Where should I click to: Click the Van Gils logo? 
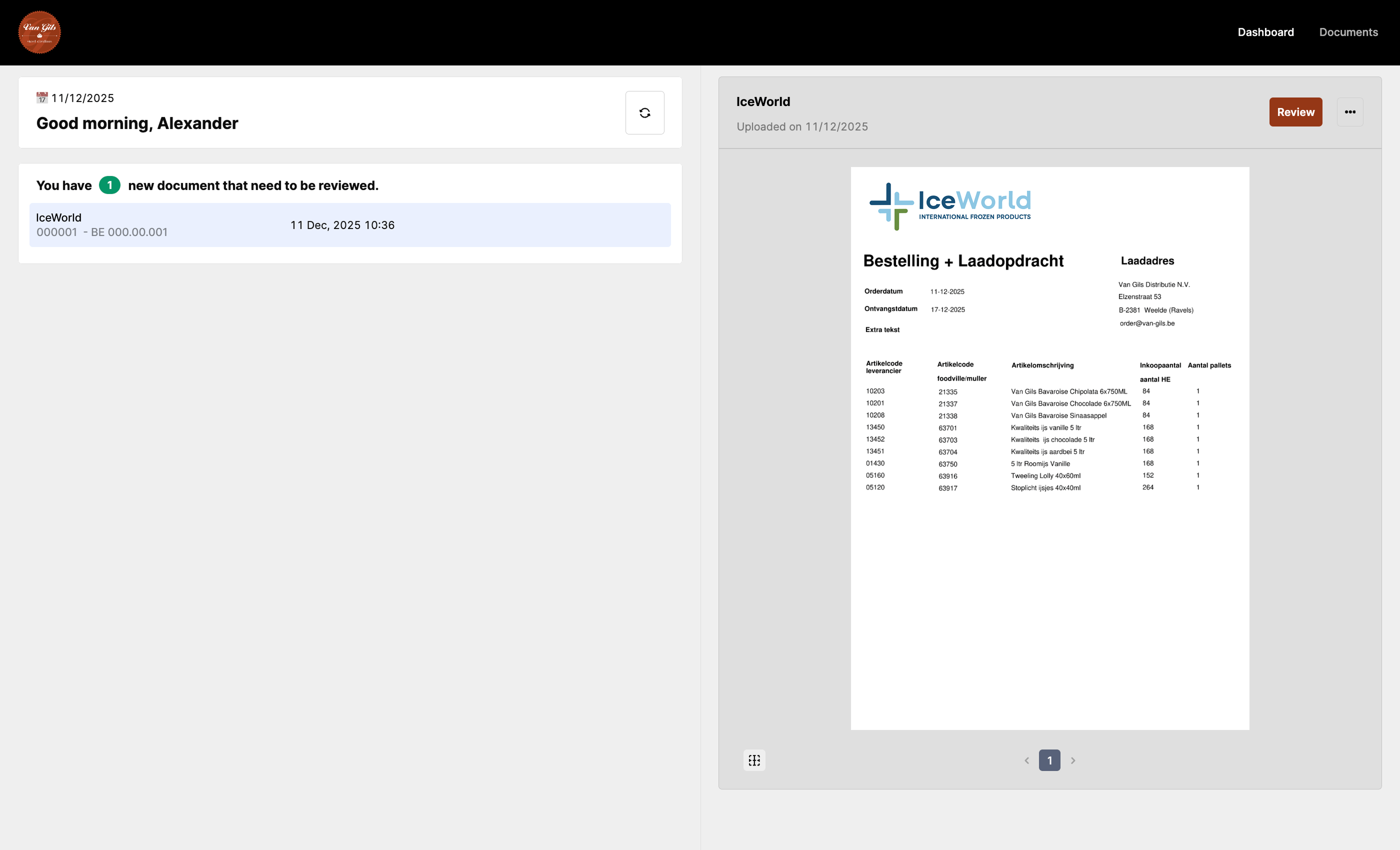pyautogui.click(x=39, y=32)
